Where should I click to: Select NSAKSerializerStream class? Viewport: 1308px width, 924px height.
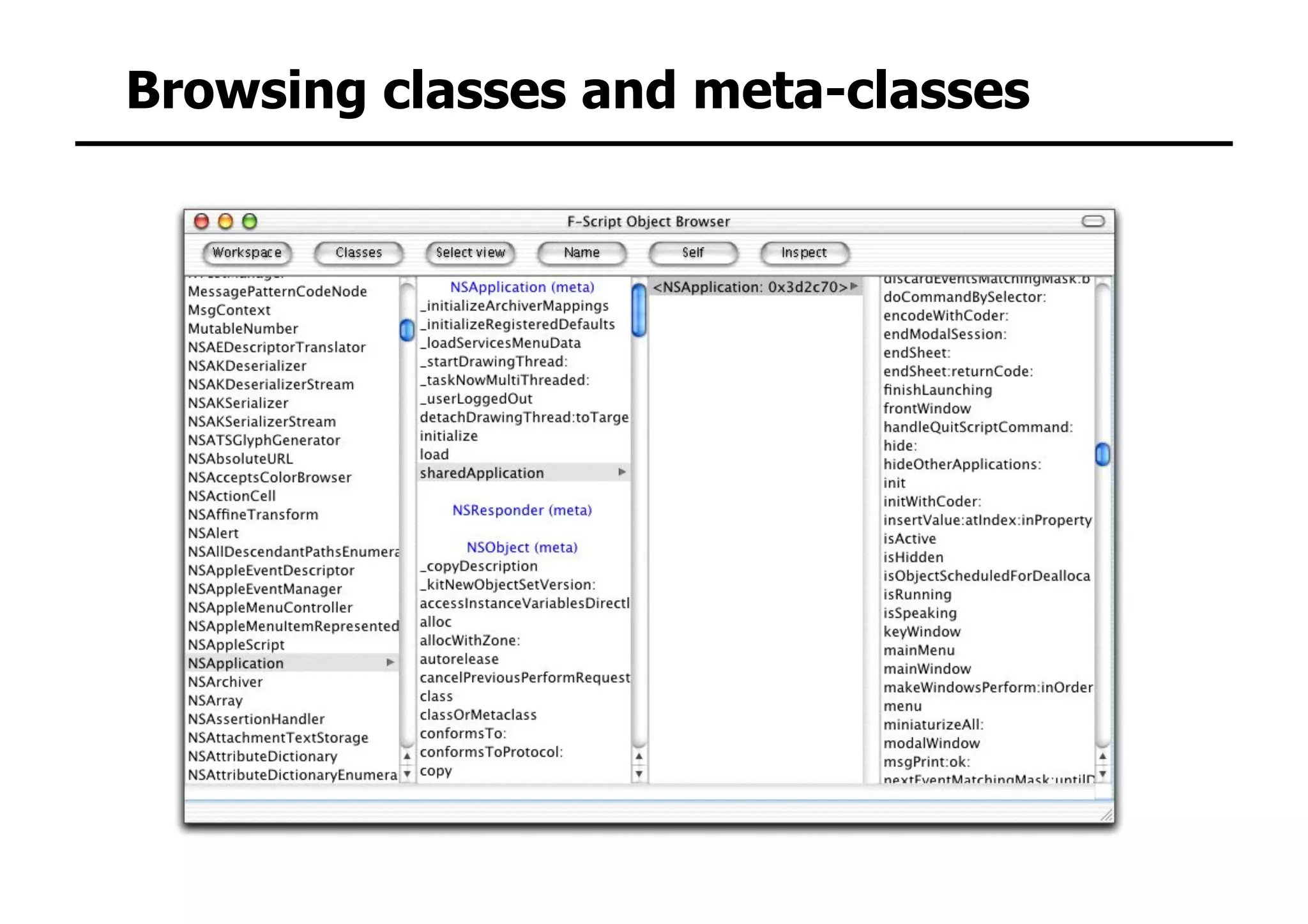click(262, 421)
